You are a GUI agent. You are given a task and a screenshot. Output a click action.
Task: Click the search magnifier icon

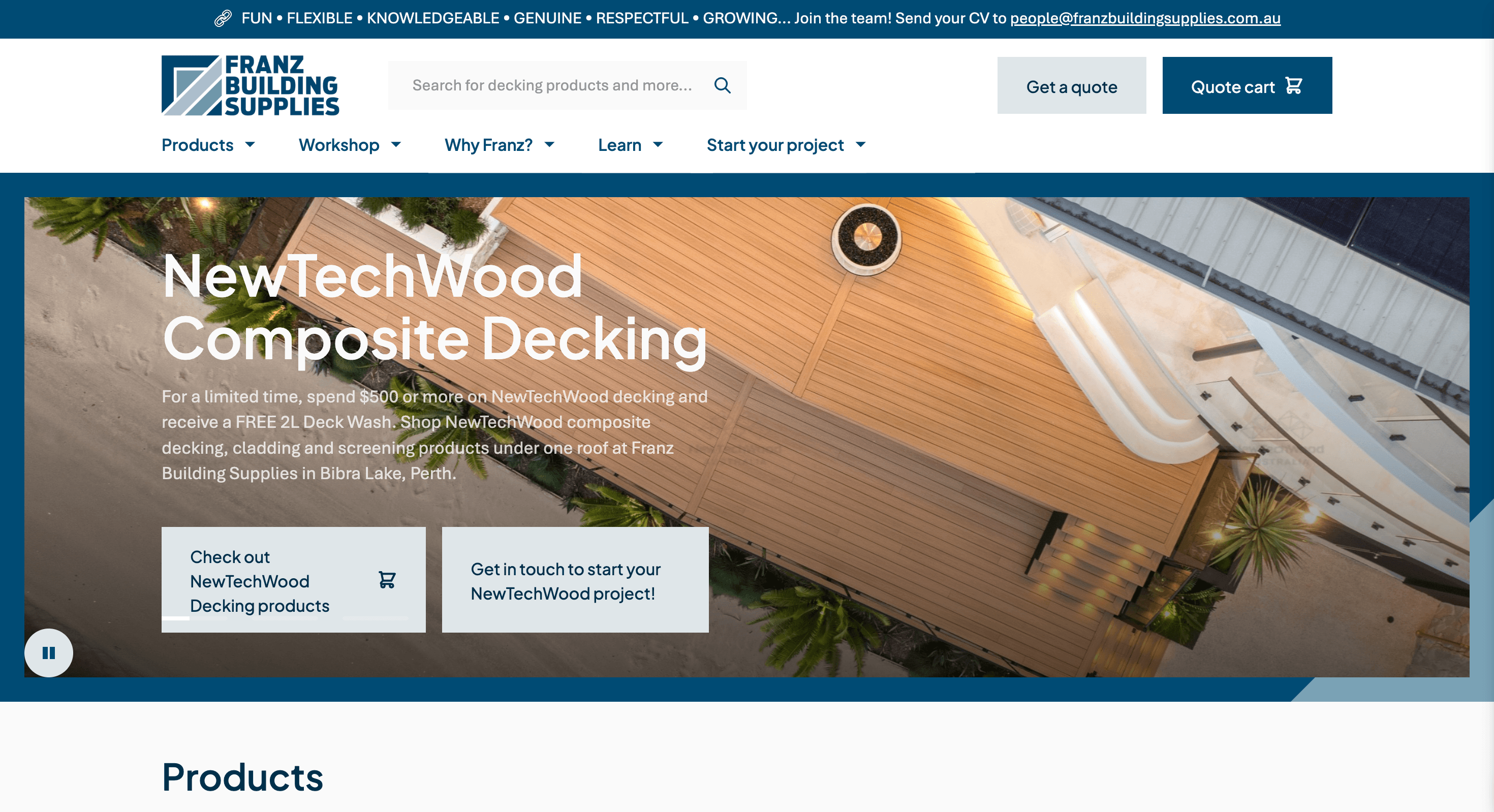point(722,85)
